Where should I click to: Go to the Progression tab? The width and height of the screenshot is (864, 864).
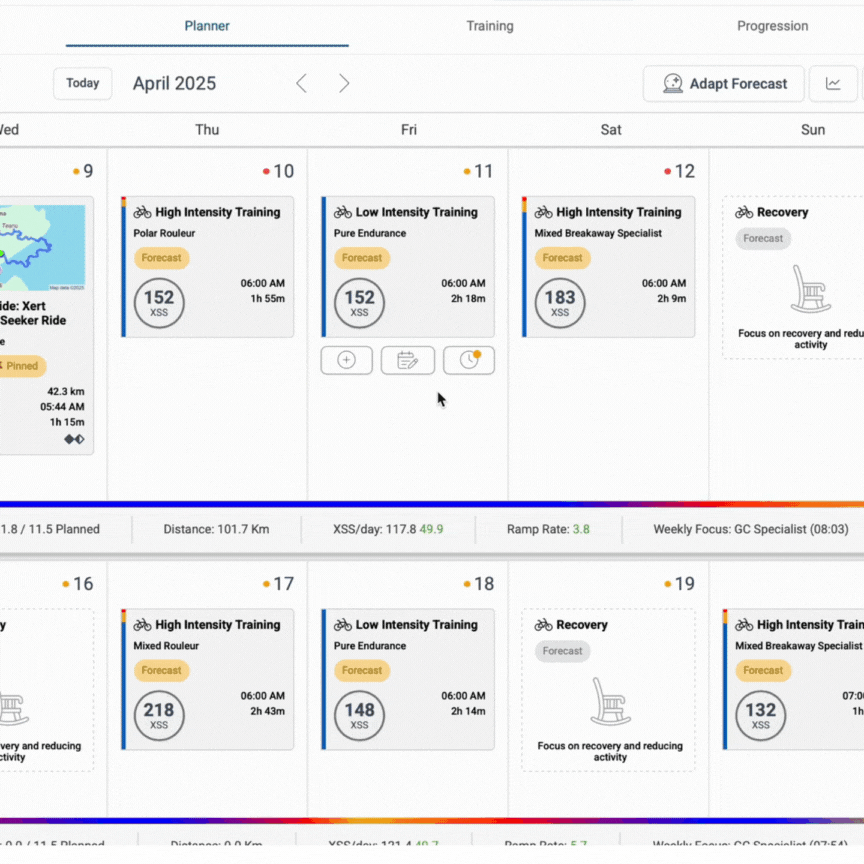773,26
